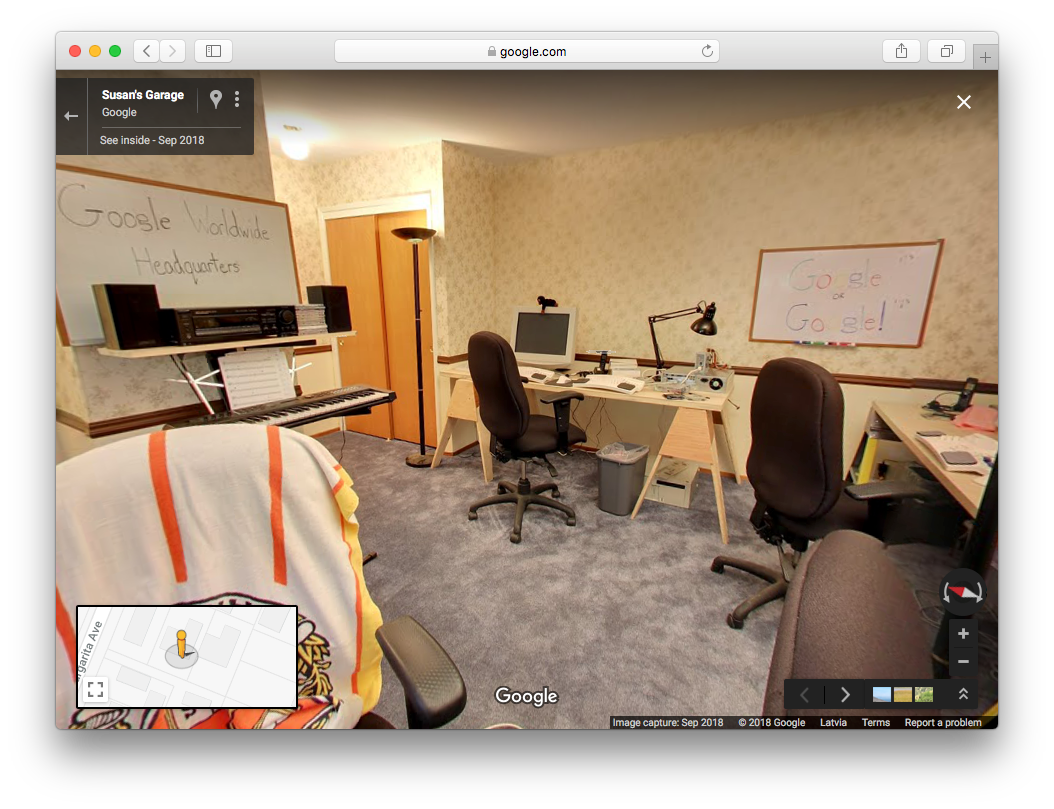Click the Latvia region link

click(833, 722)
